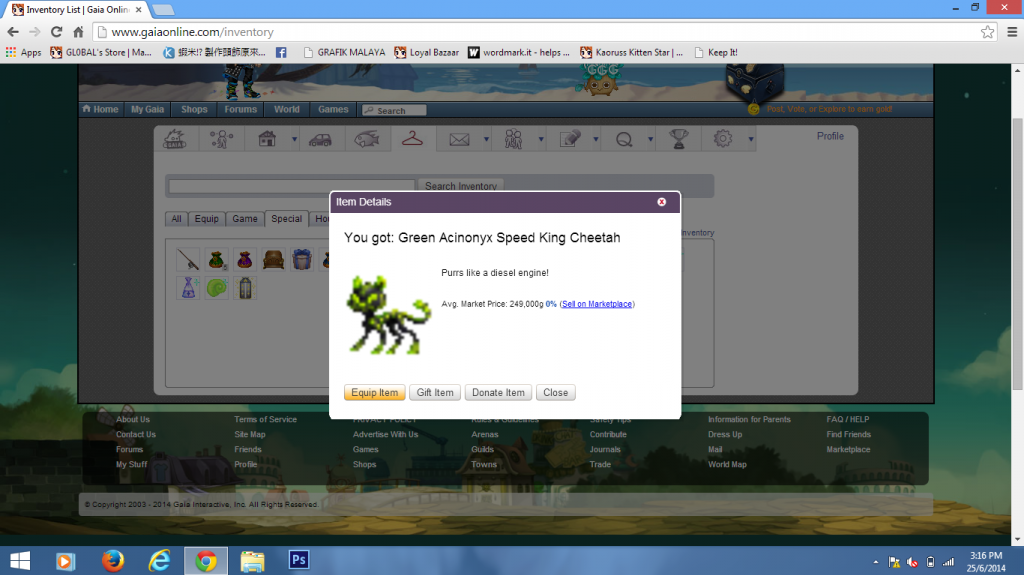Open the Loyal Bazaar bookmark
The width and height of the screenshot is (1024, 575).
426,52
